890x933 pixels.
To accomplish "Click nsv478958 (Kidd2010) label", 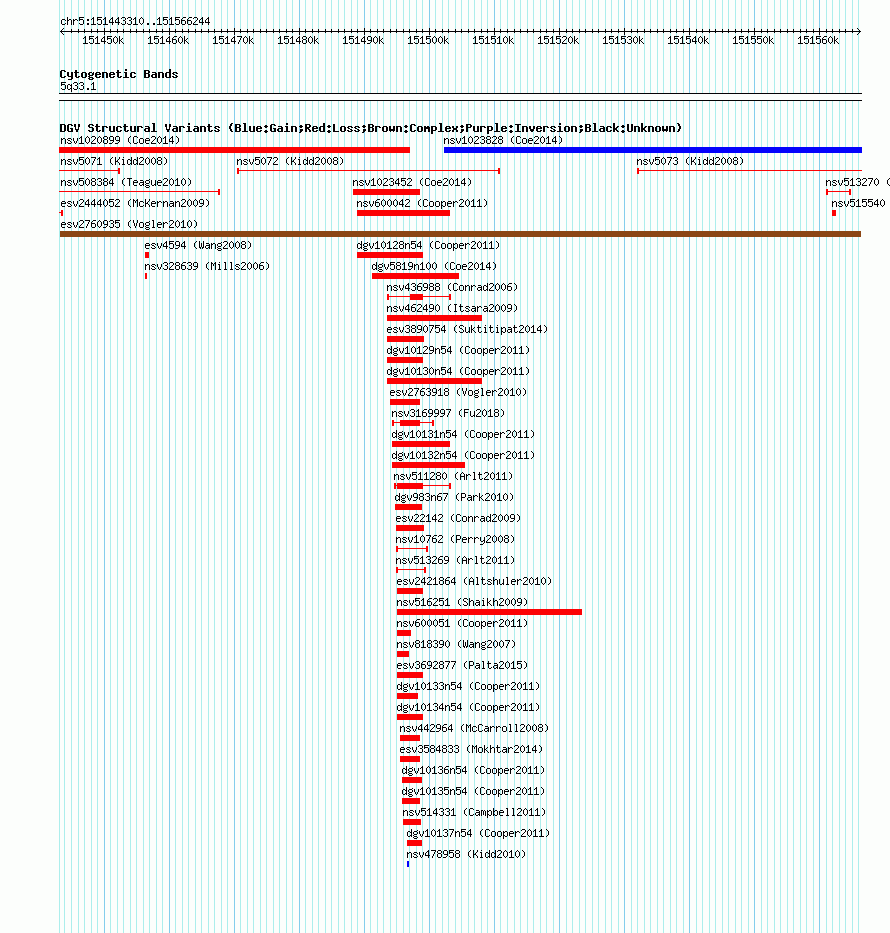I will [x=466, y=854].
